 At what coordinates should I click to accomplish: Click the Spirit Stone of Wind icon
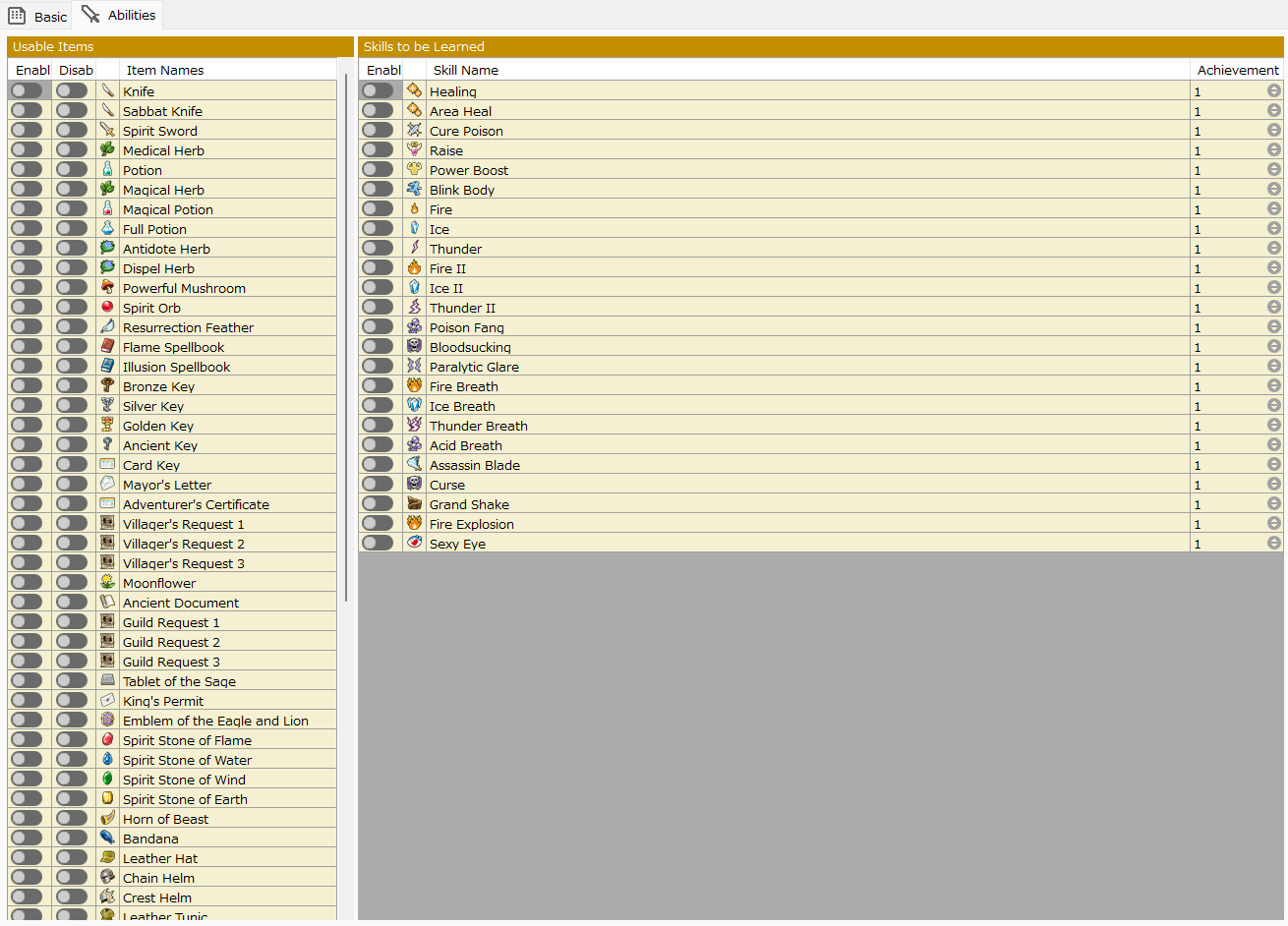coord(107,780)
